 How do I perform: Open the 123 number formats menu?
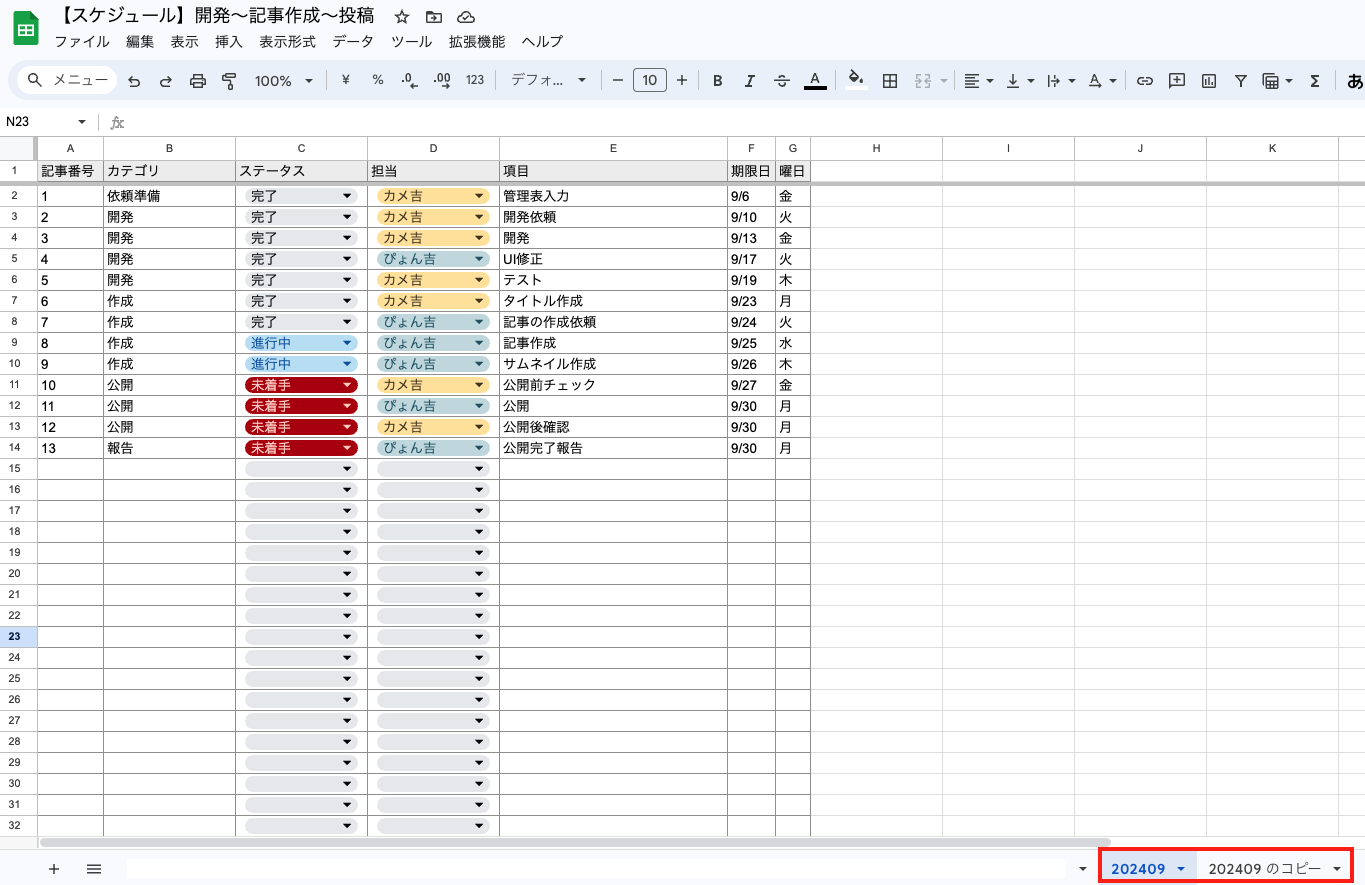(475, 80)
